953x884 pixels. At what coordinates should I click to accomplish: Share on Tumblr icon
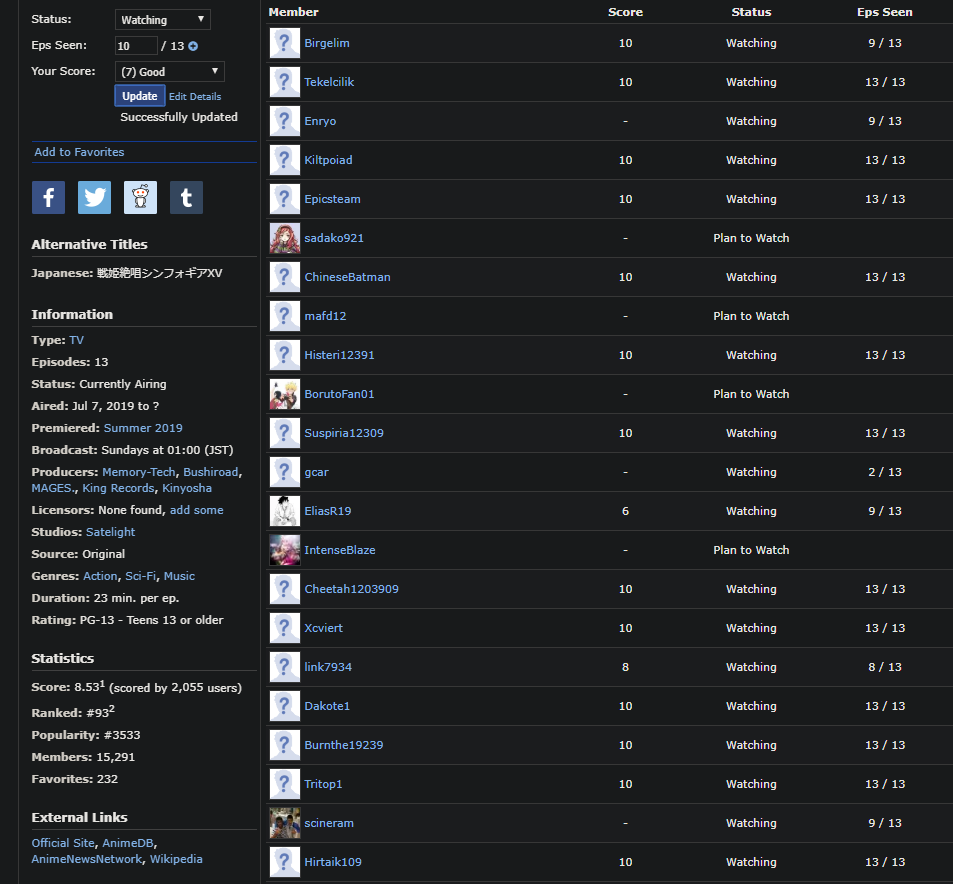pos(187,197)
